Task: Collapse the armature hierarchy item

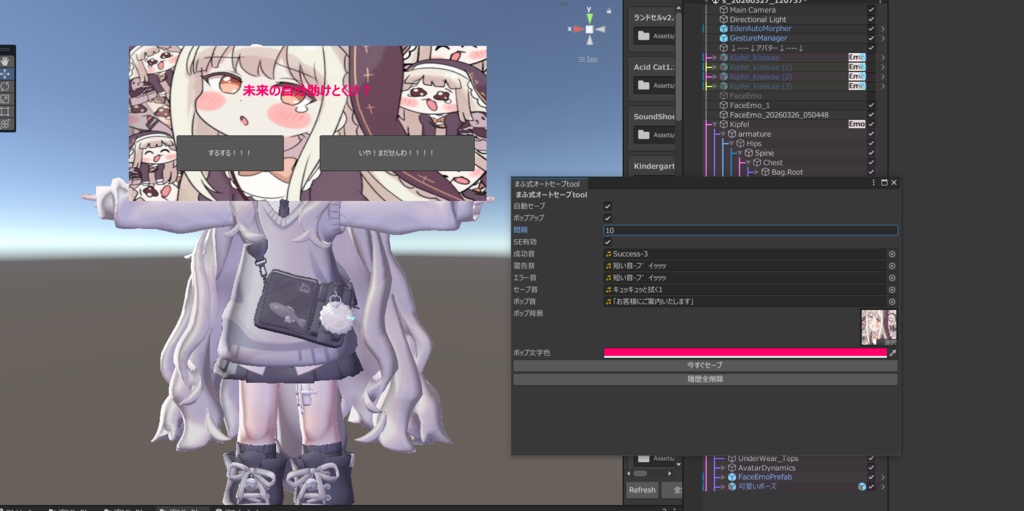Action: coord(723,134)
